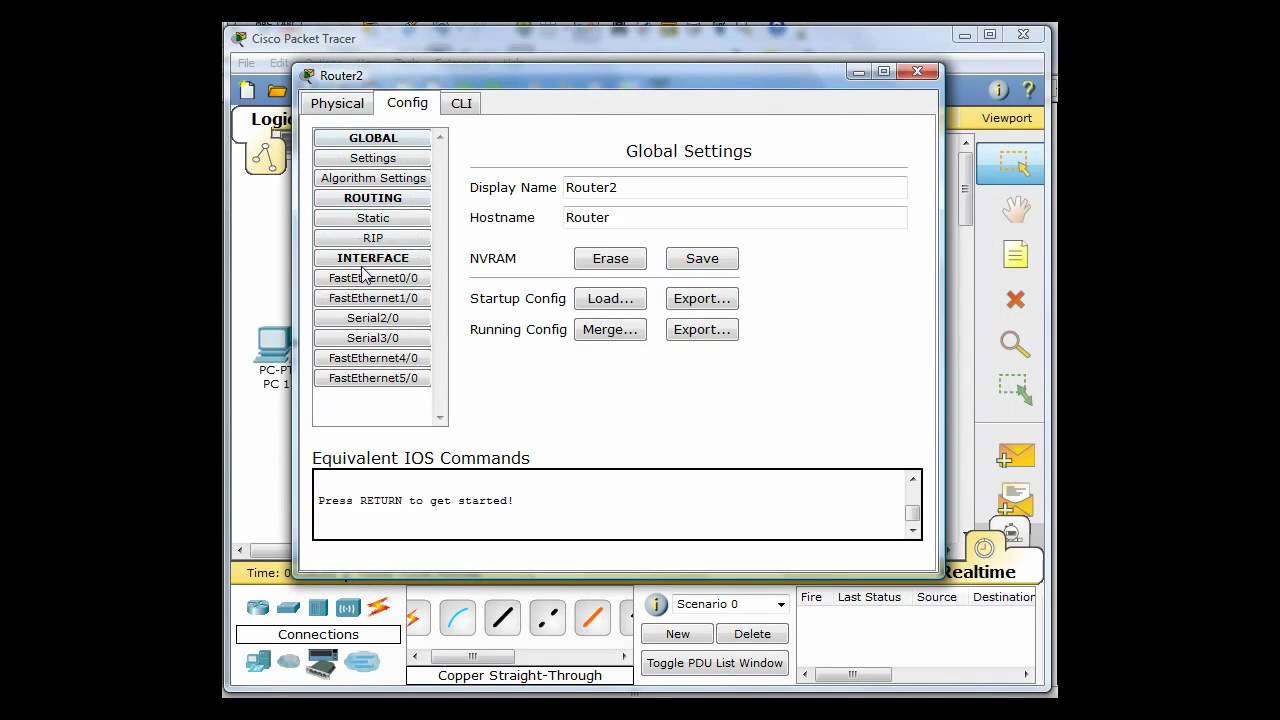The height and width of the screenshot is (720, 1280).
Task: Select the Wireless Devices category icon
Action: click(348, 607)
